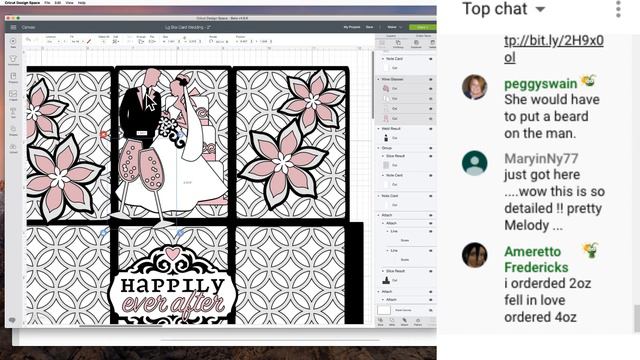
Task: Toggle visibility of first Slice Result layer
Action: point(431,156)
